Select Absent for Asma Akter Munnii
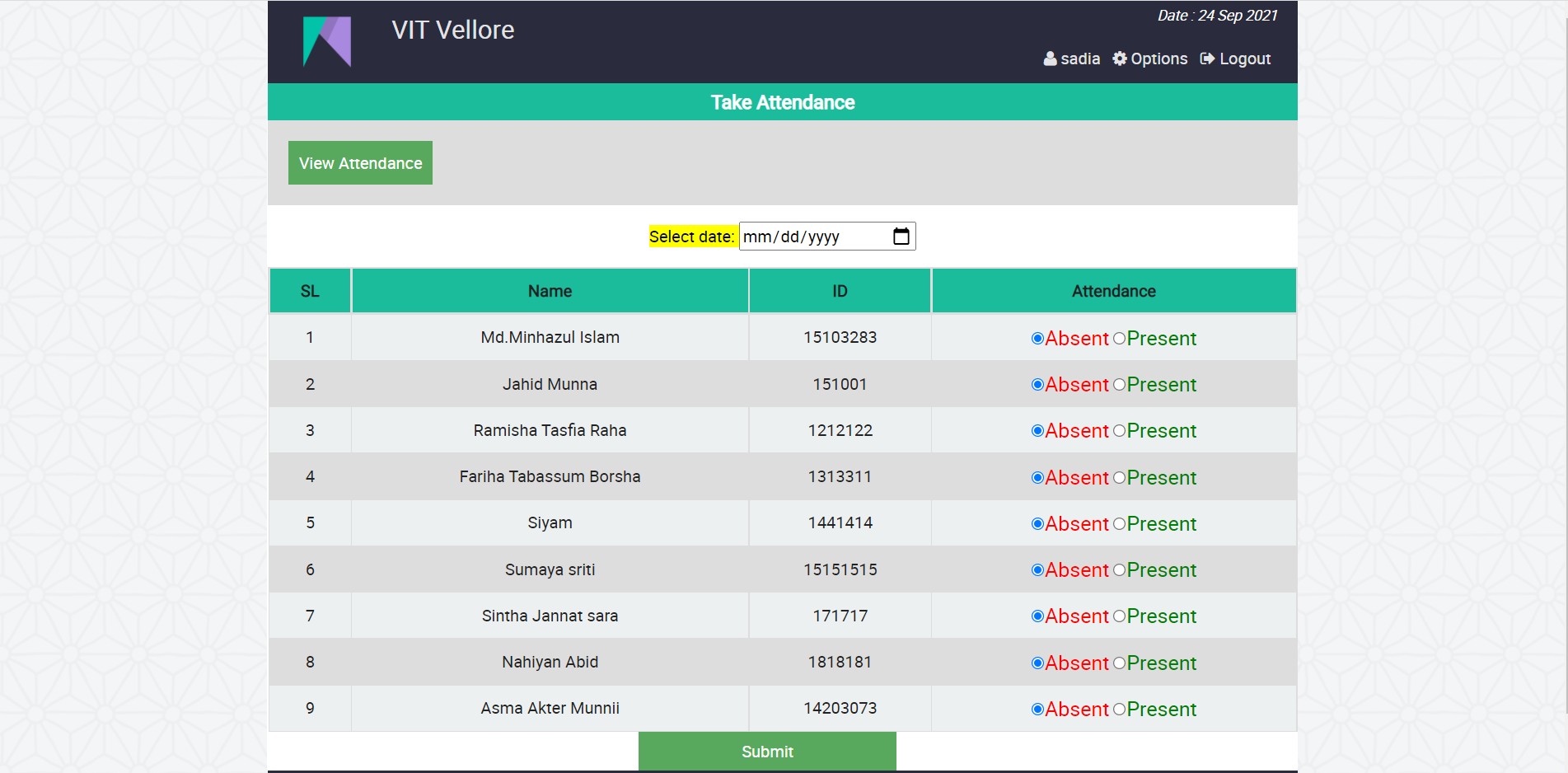 1037,710
